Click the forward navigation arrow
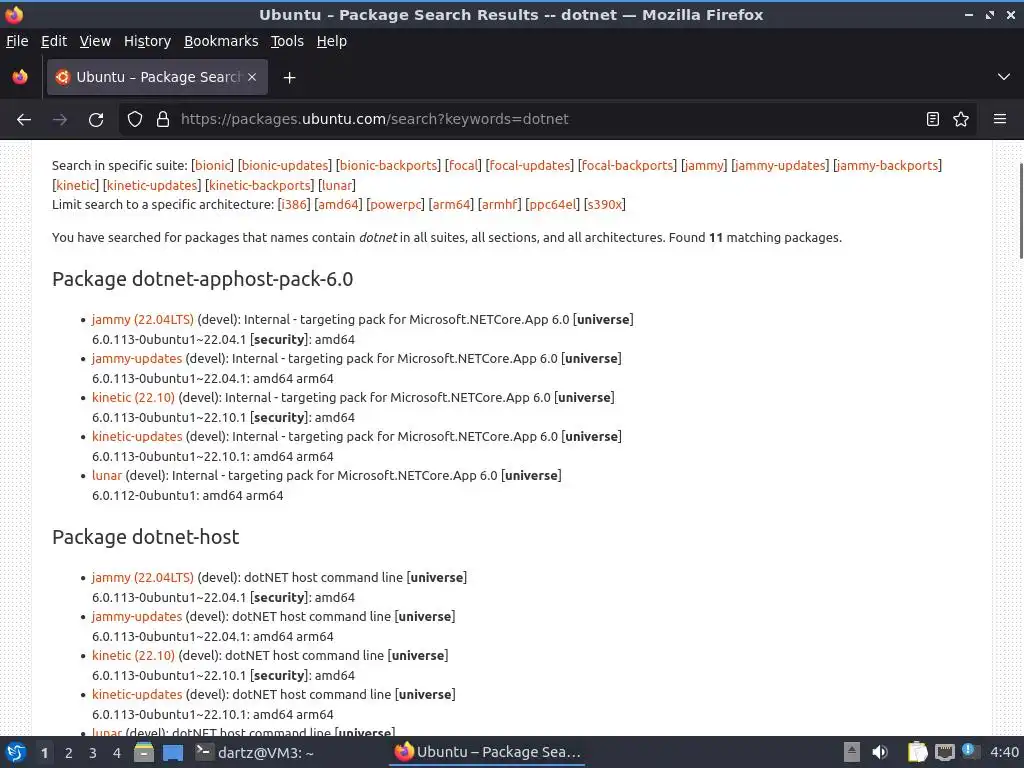This screenshot has height=768, width=1024. 59,120
